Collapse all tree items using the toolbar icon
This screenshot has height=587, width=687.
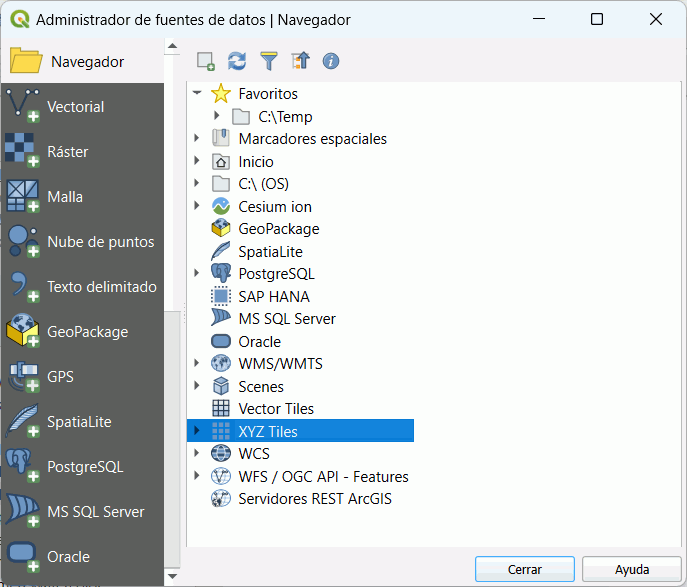(x=300, y=61)
